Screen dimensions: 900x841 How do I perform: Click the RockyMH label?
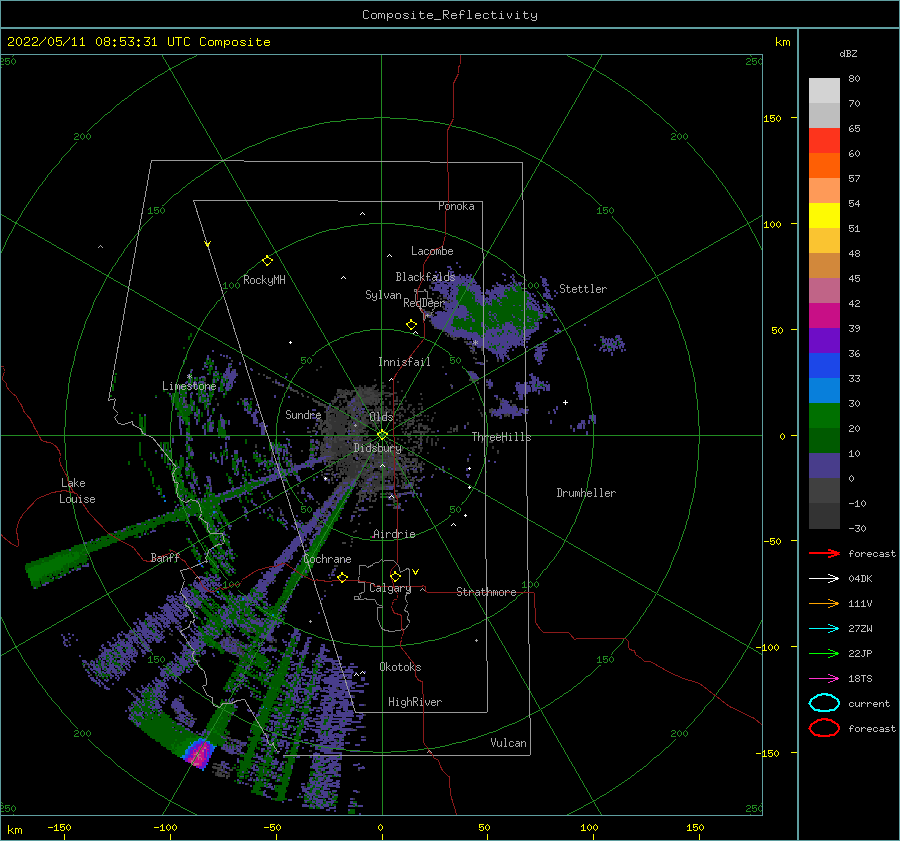click(264, 280)
